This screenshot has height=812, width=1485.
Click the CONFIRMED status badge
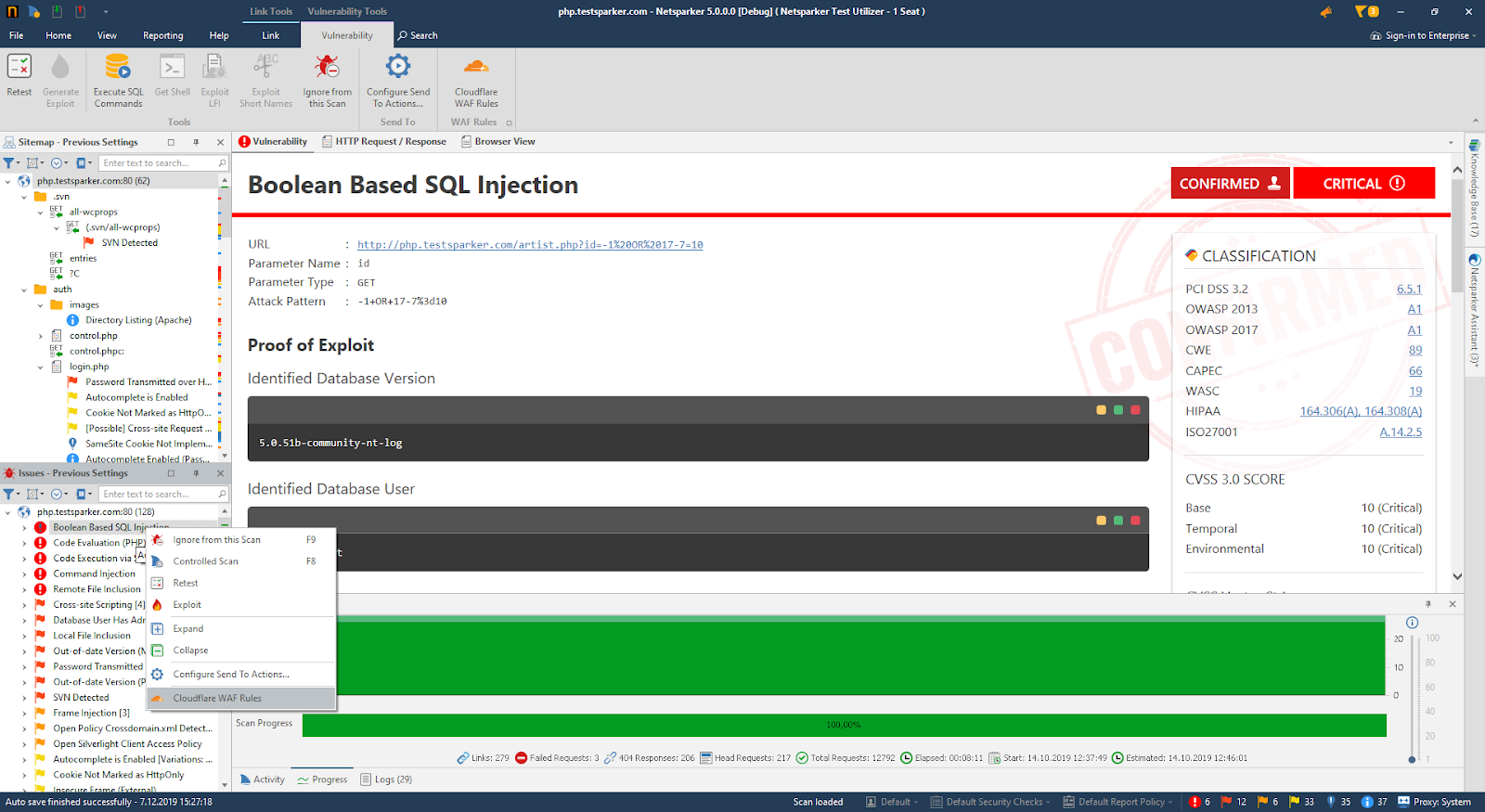tap(1230, 184)
